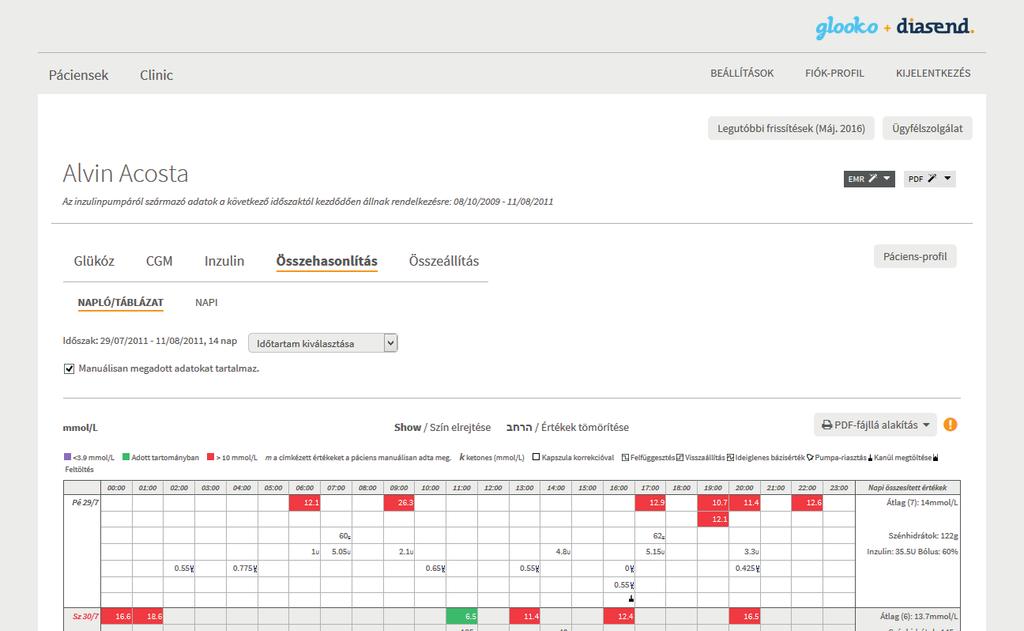Click the red 16.5 cell on Sz 30/7
Viewport: 1024px width, 631px height.
(744, 616)
